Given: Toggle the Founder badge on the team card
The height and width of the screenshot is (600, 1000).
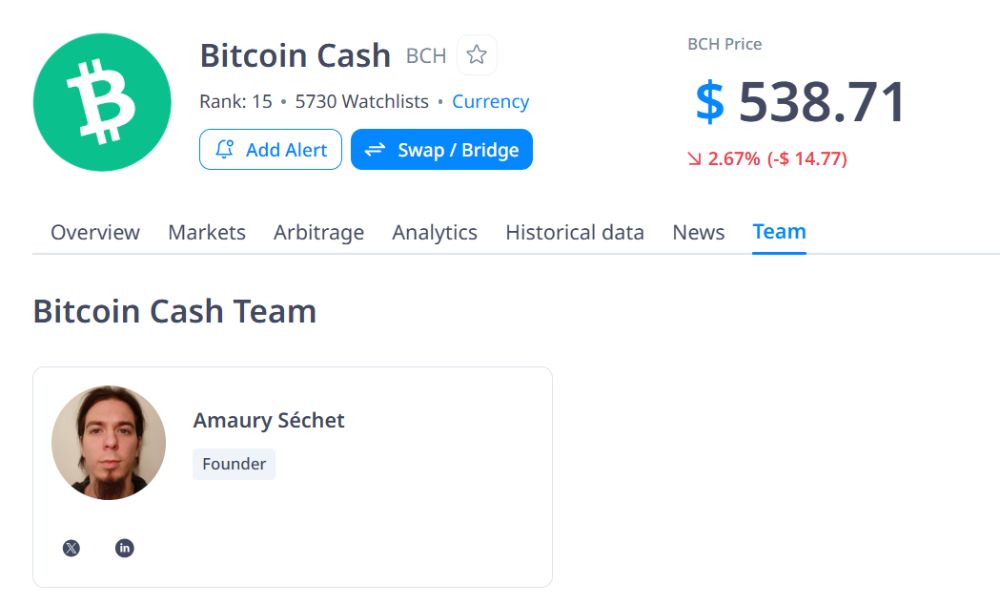Looking at the screenshot, I should (233, 463).
